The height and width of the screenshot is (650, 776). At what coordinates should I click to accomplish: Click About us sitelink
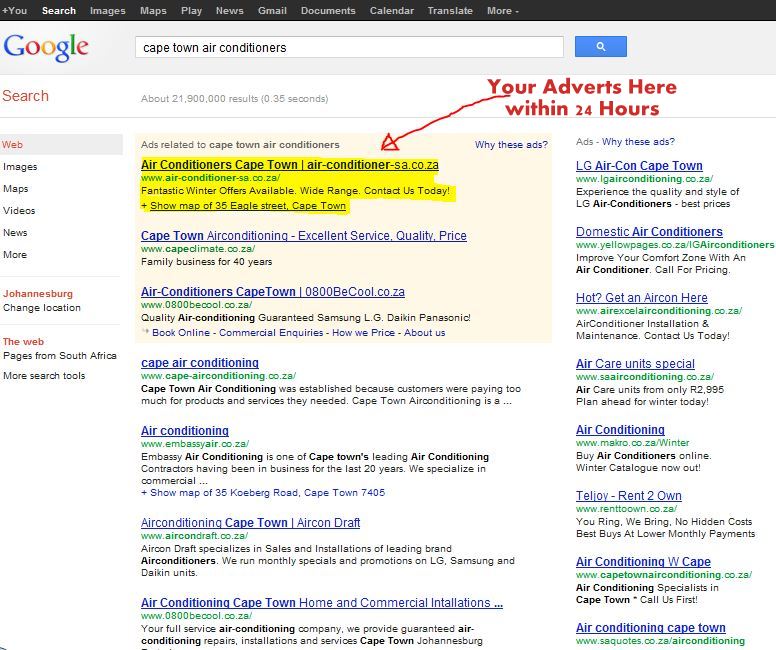pos(424,333)
